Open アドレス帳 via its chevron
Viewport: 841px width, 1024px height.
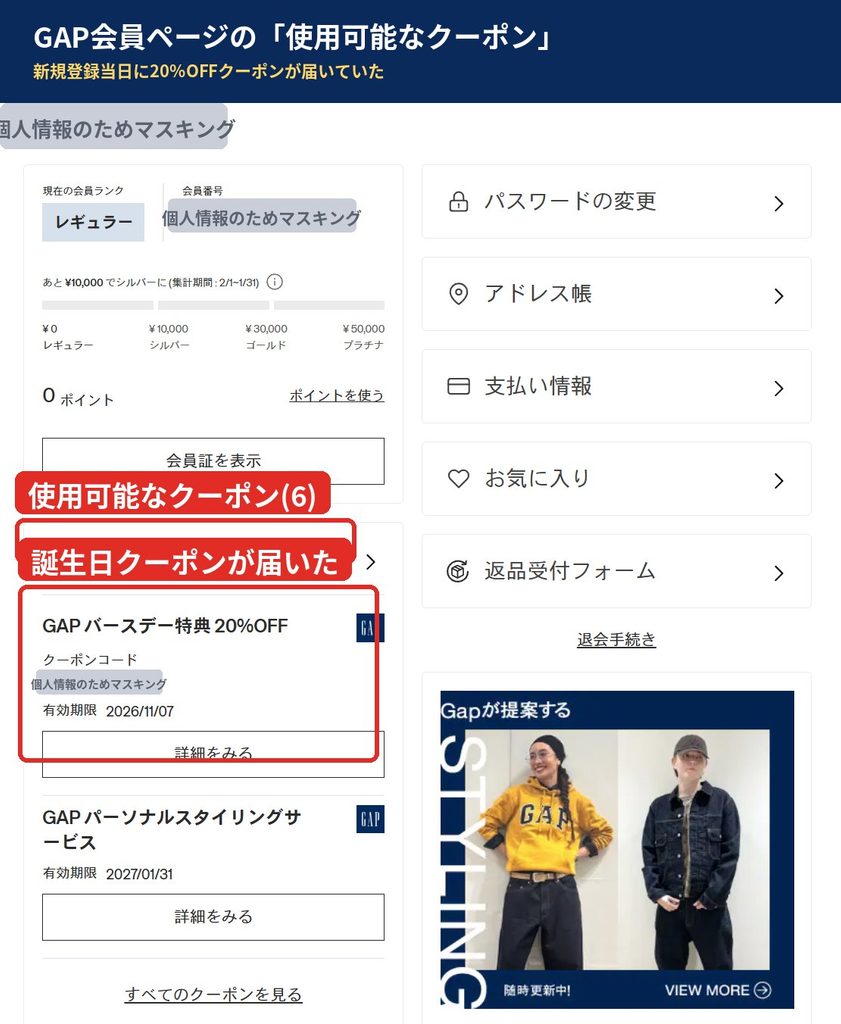[x=778, y=296]
